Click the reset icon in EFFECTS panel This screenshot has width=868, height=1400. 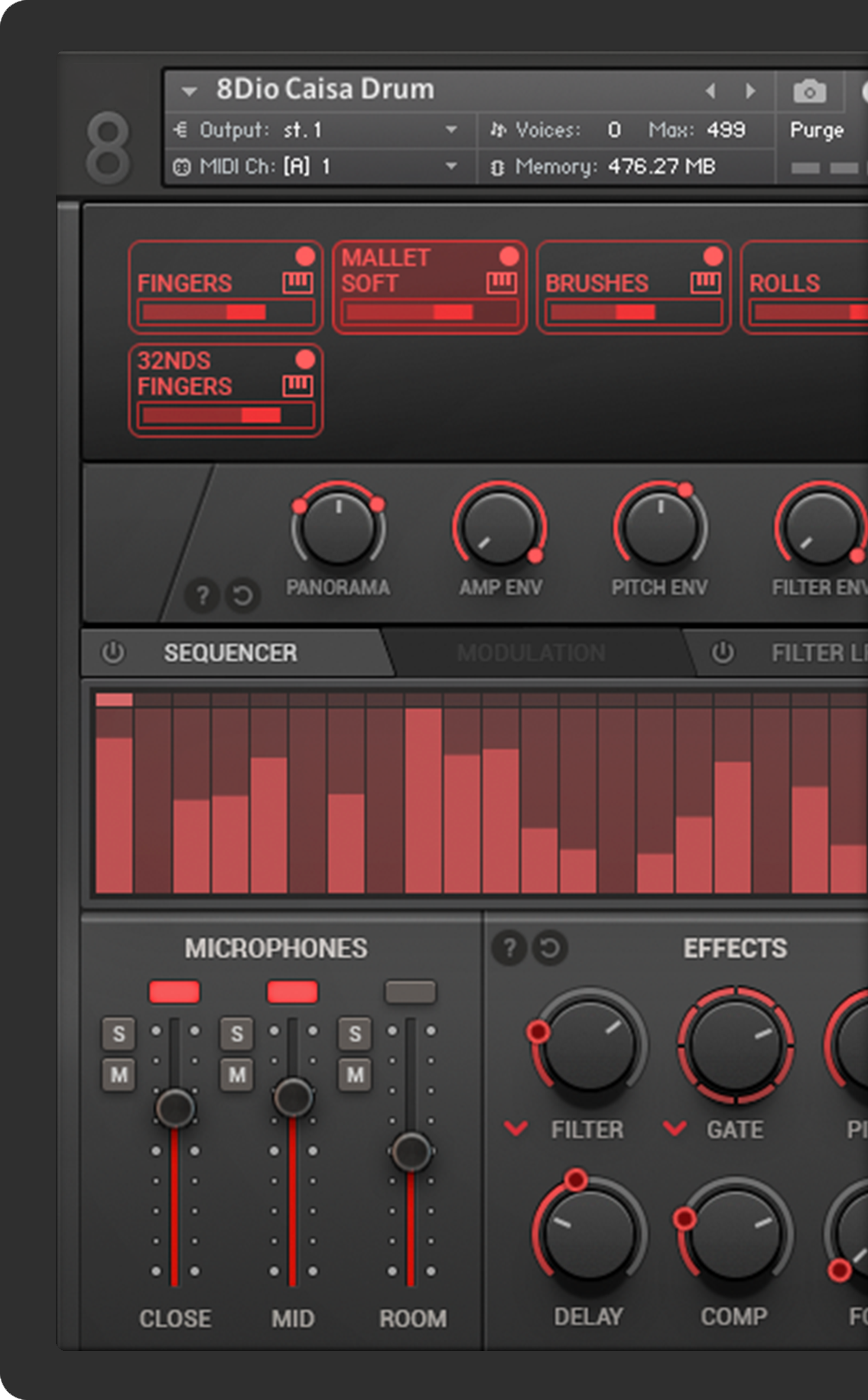click(x=550, y=948)
